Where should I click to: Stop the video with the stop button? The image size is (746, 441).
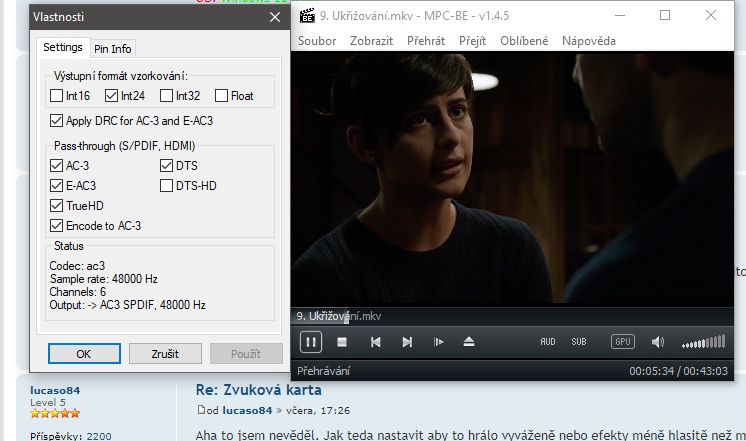[342, 342]
